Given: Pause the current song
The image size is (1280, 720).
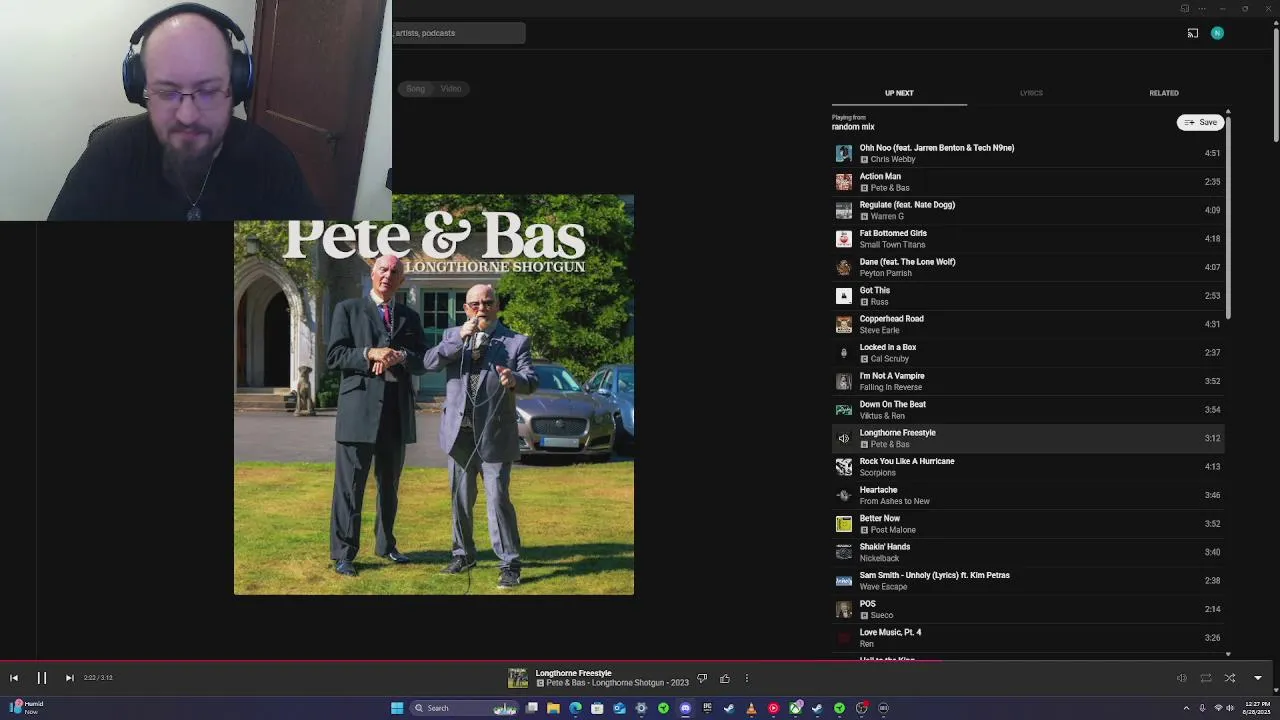Looking at the screenshot, I should (42, 678).
